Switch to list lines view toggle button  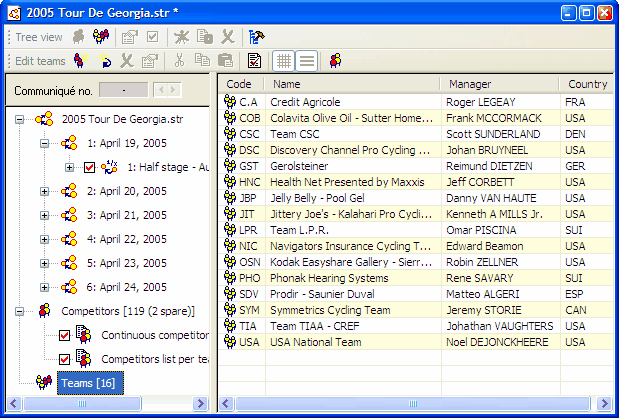[x=307, y=61]
